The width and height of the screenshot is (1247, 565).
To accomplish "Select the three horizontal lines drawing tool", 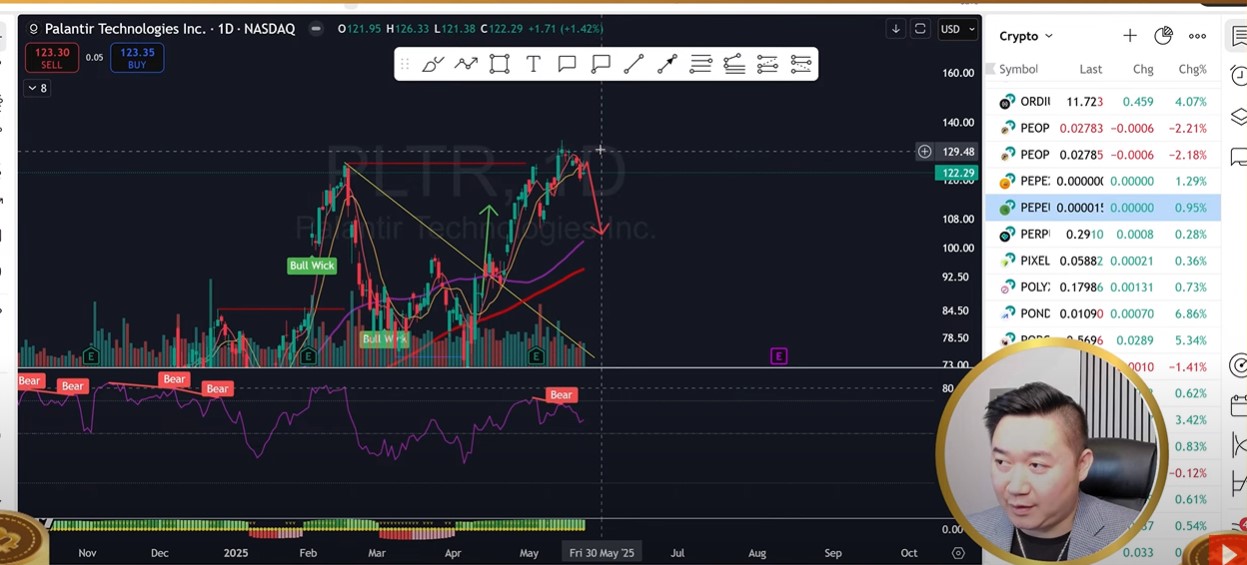I will 701,64.
